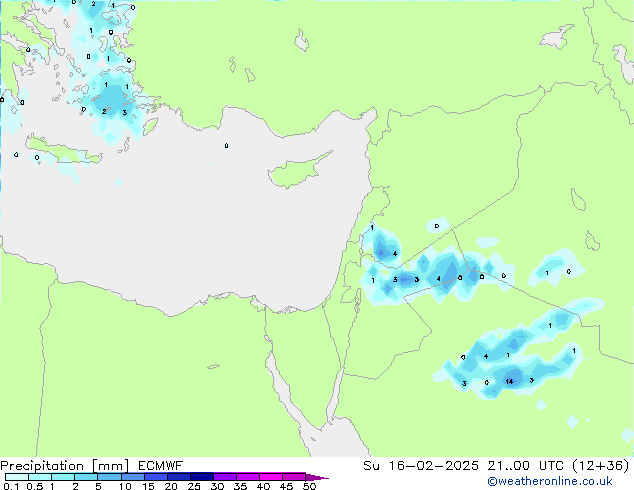Click the legend label "25"
Image resolution: width=634 pixels, height=490 pixels.
coord(194,486)
